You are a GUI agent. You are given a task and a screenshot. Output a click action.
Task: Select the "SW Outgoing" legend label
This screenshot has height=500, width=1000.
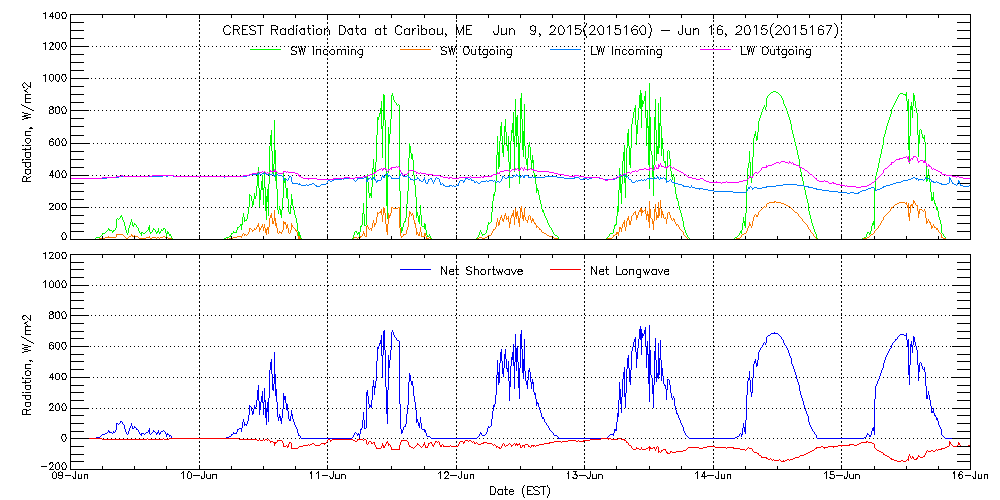pyautogui.click(x=476, y=51)
